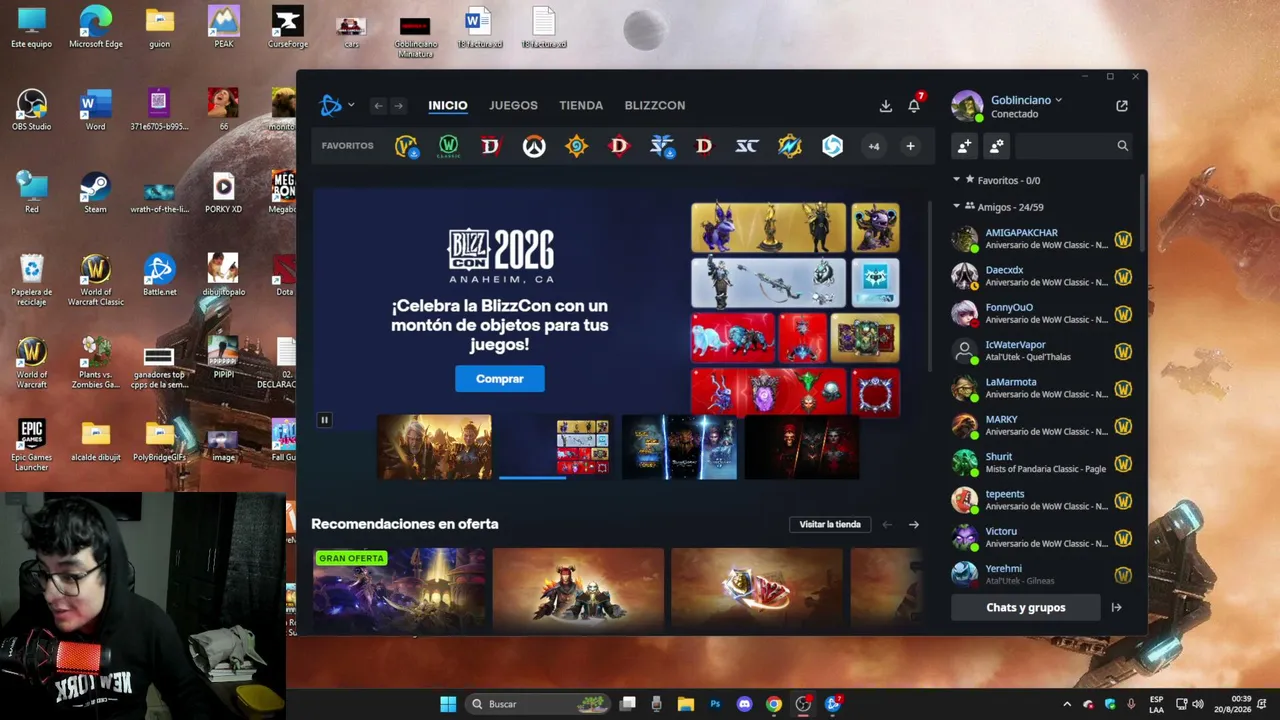
Task: Open Hearthstone from the favorites bar
Action: click(576, 146)
